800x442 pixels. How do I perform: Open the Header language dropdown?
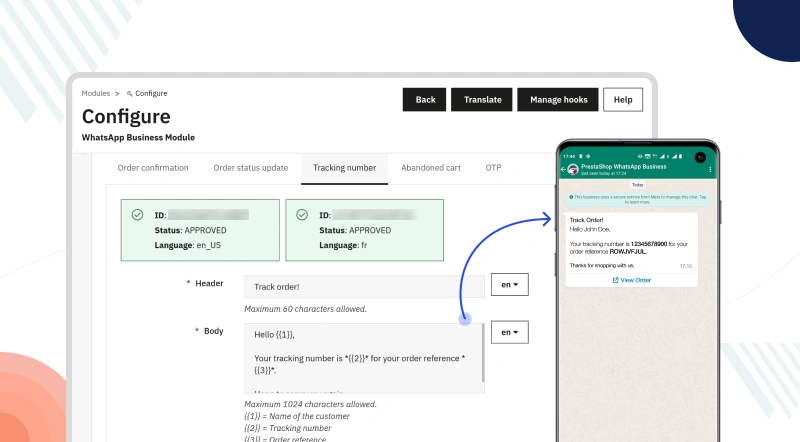(509, 285)
